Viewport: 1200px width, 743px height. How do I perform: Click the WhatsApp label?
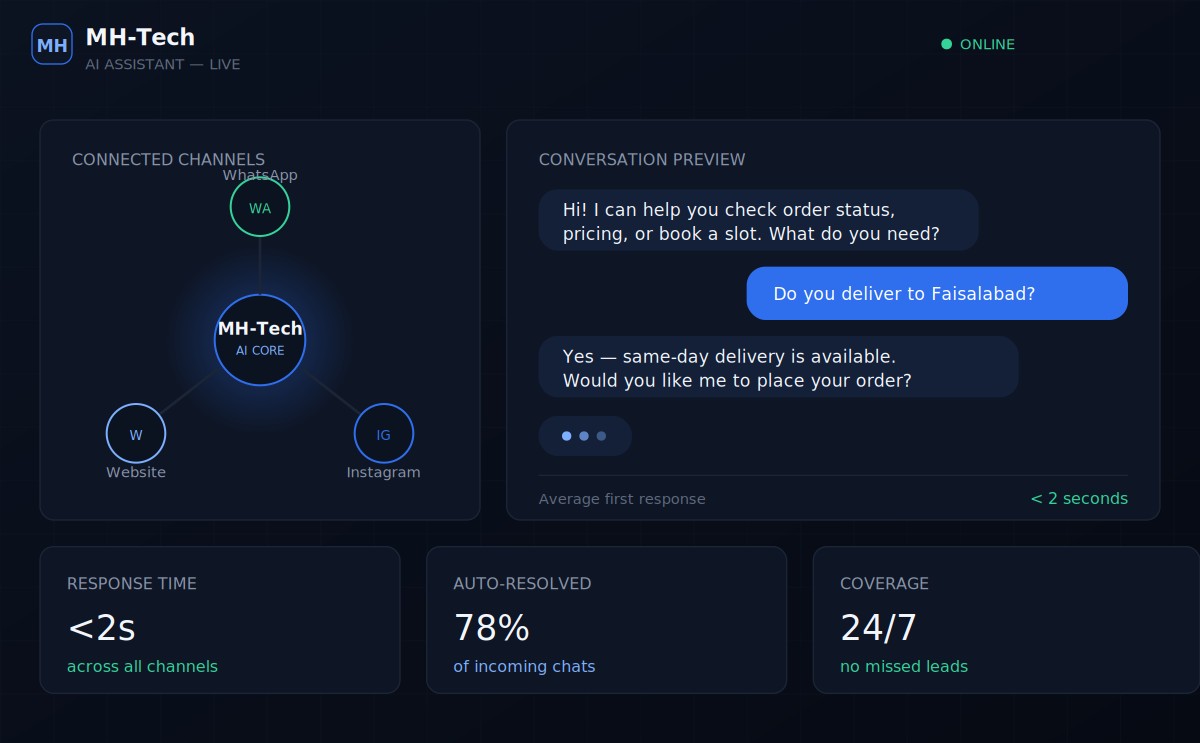coord(260,175)
